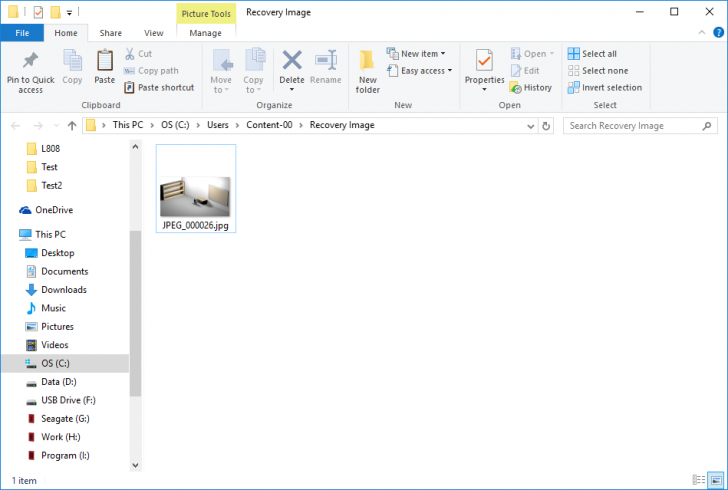Click quick access New folder icon

56,12
